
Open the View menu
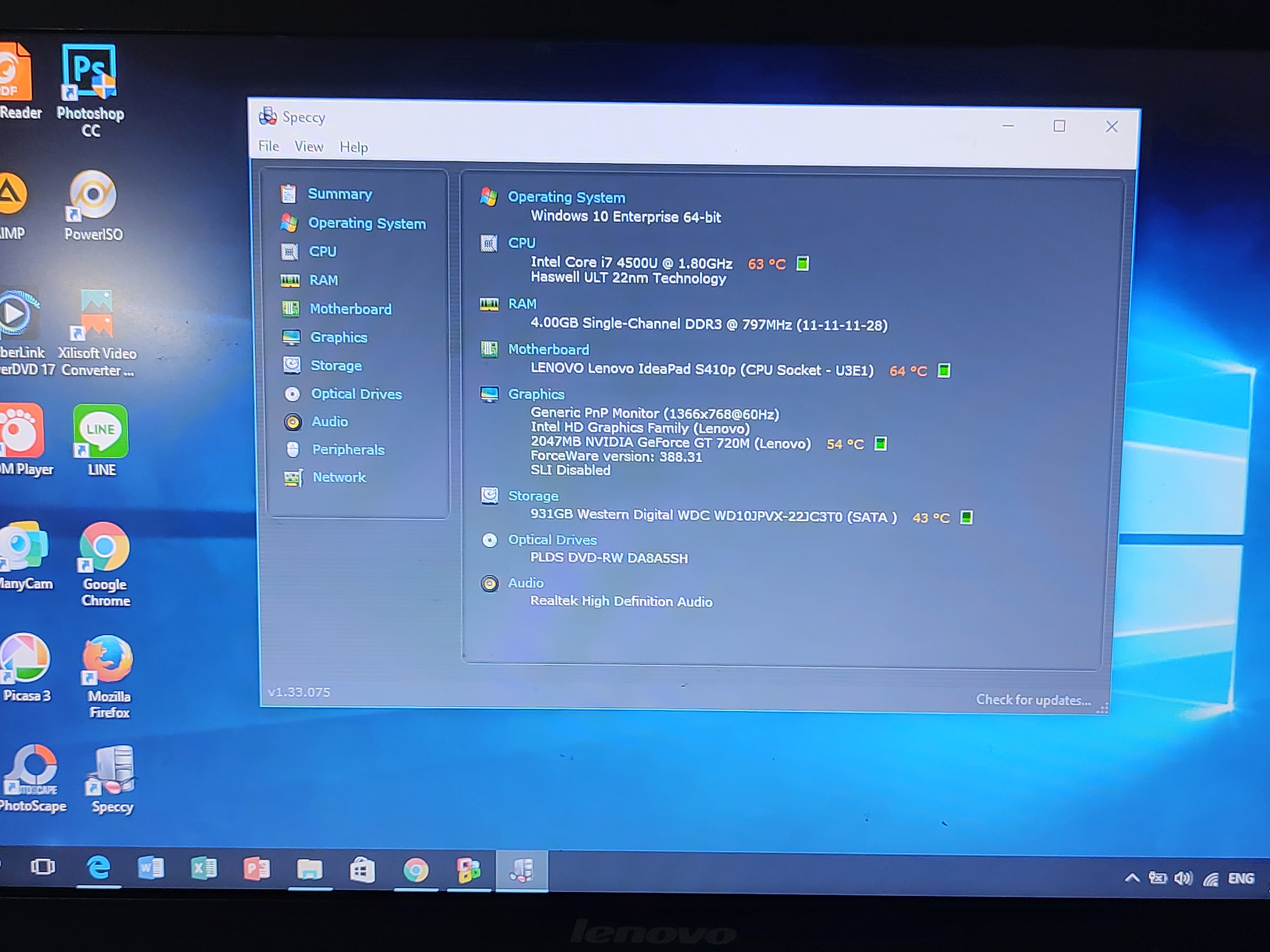[x=309, y=146]
